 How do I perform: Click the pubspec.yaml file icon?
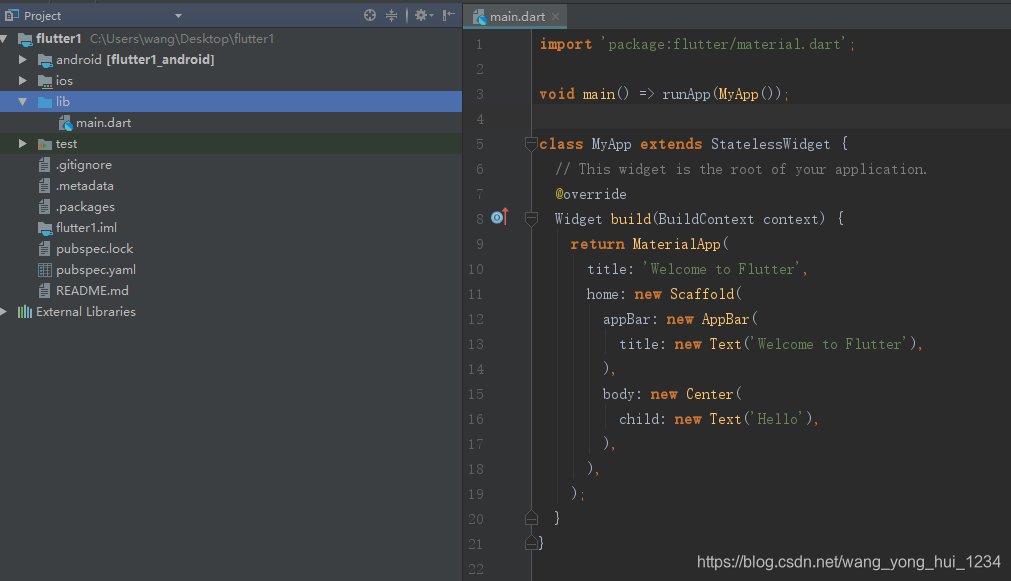(44, 270)
